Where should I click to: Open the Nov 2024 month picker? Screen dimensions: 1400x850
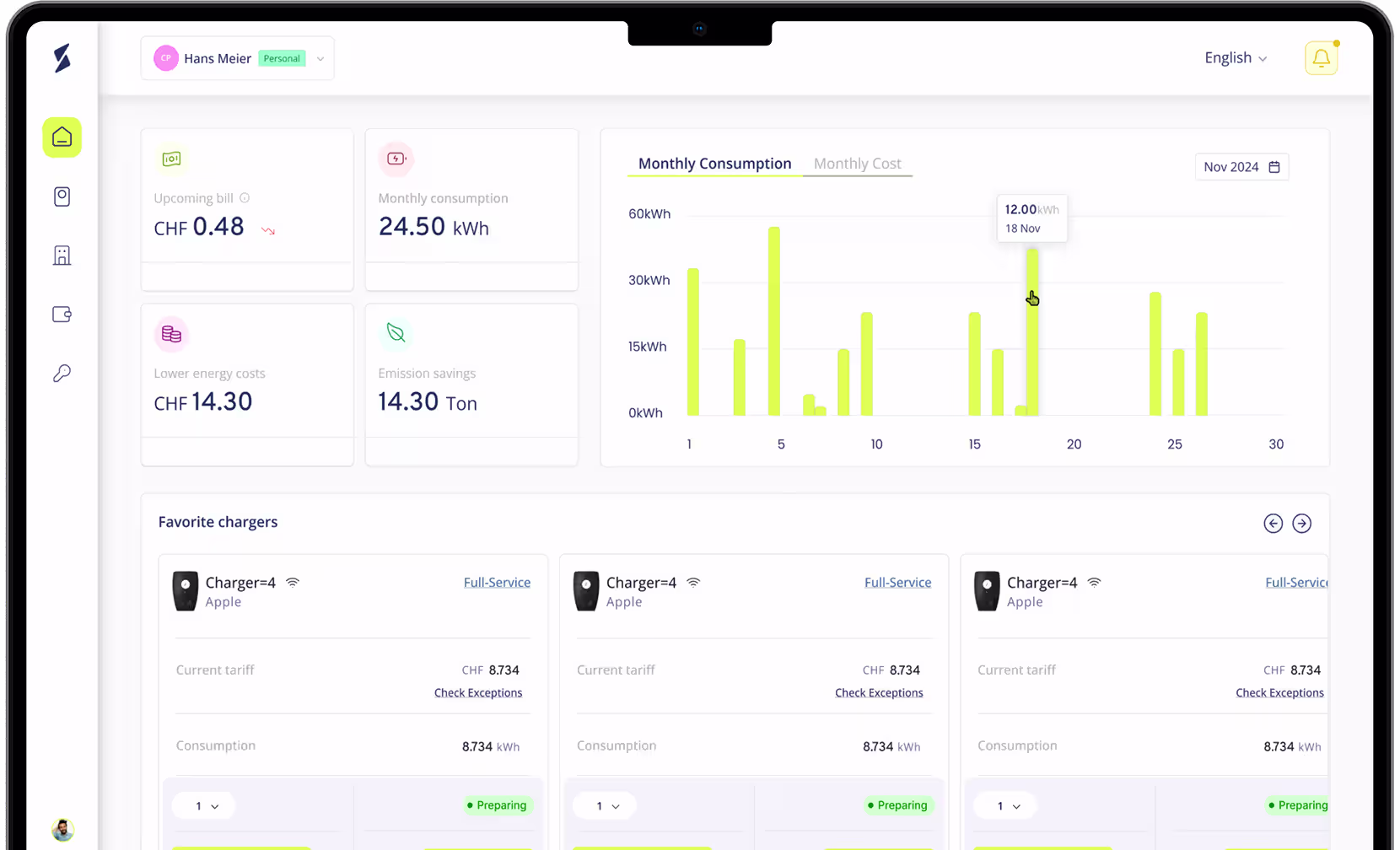1241,167
